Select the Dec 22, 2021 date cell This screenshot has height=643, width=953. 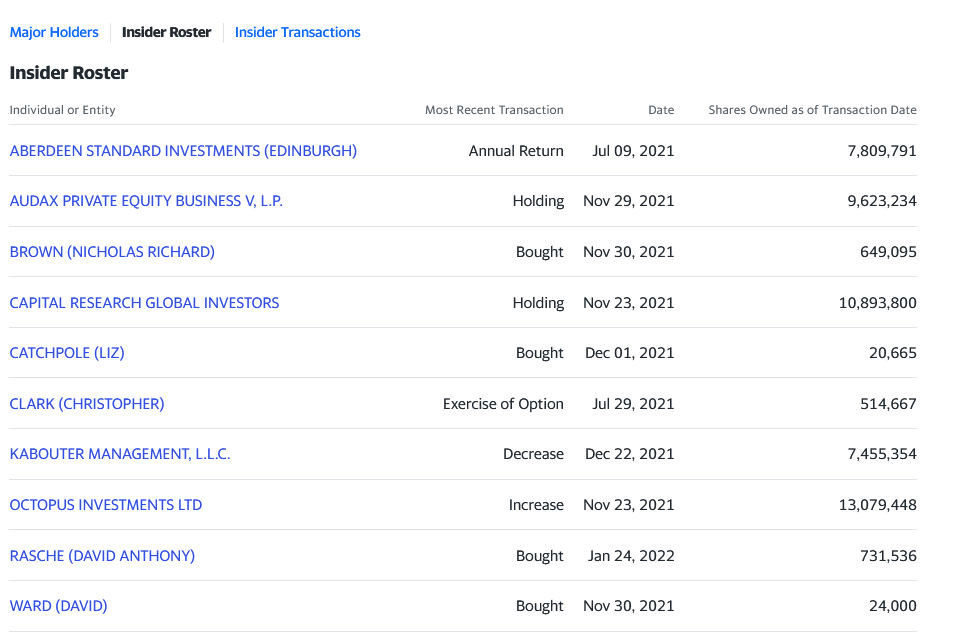pyautogui.click(x=630, y=454)
